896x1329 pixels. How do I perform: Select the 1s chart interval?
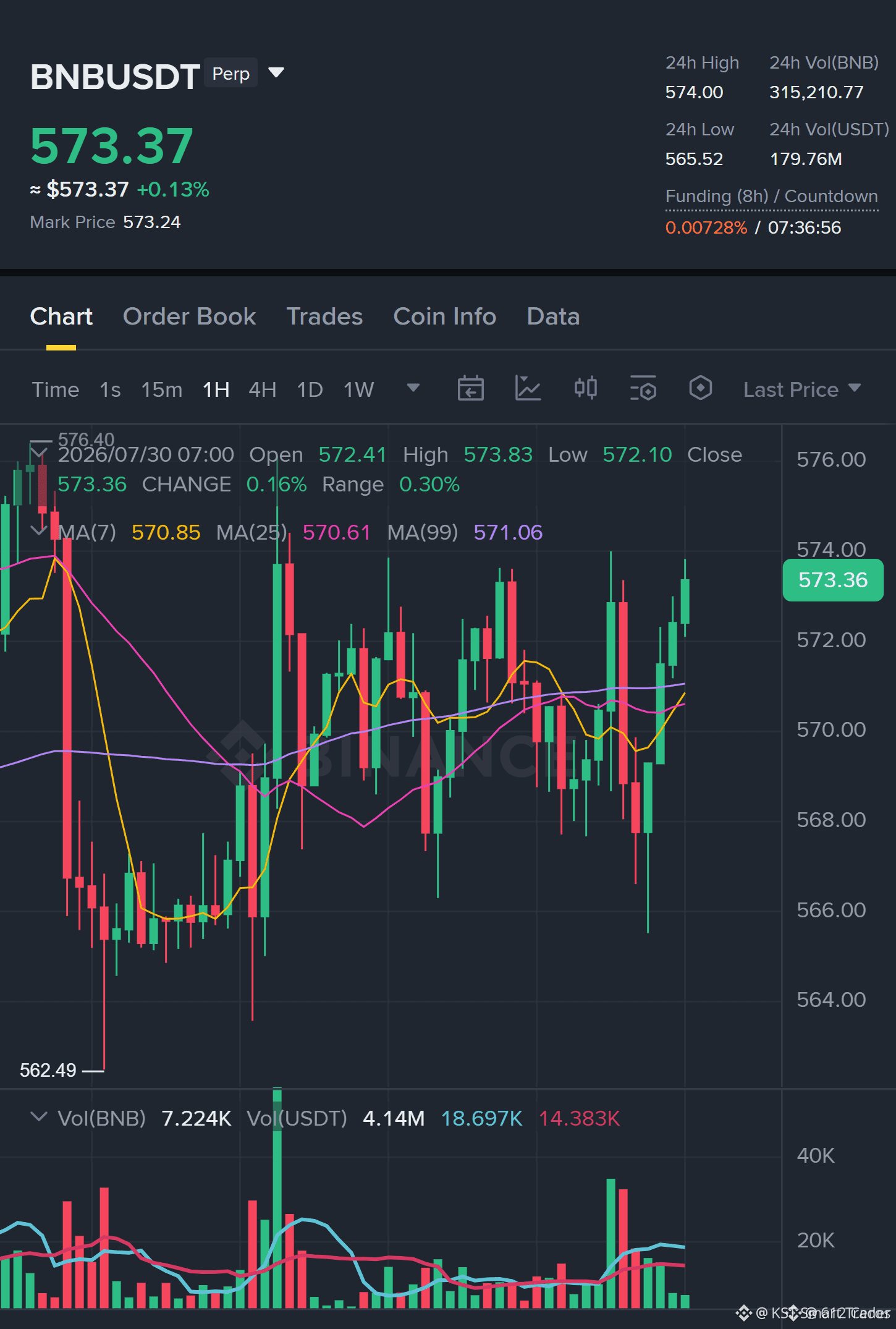click(110, 389)
